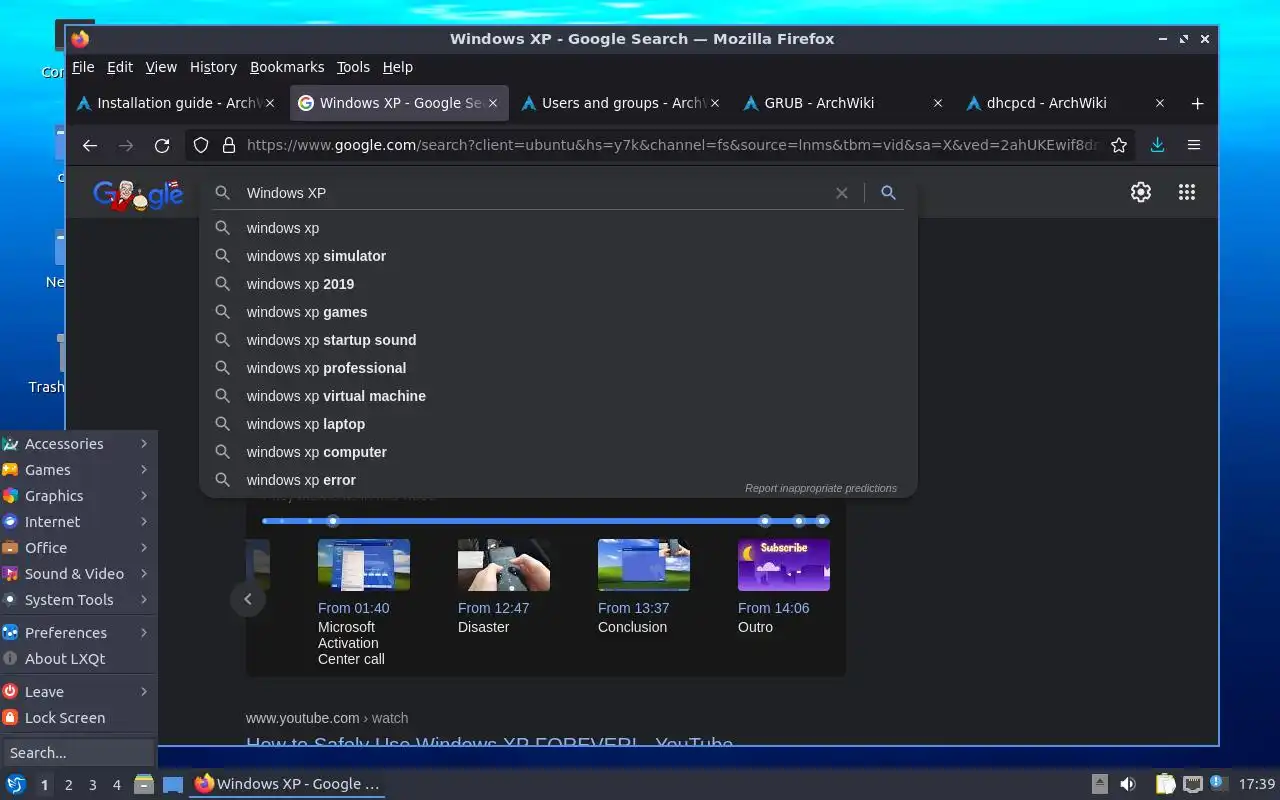Click the Google holiday logo

[x=138, y=194]
